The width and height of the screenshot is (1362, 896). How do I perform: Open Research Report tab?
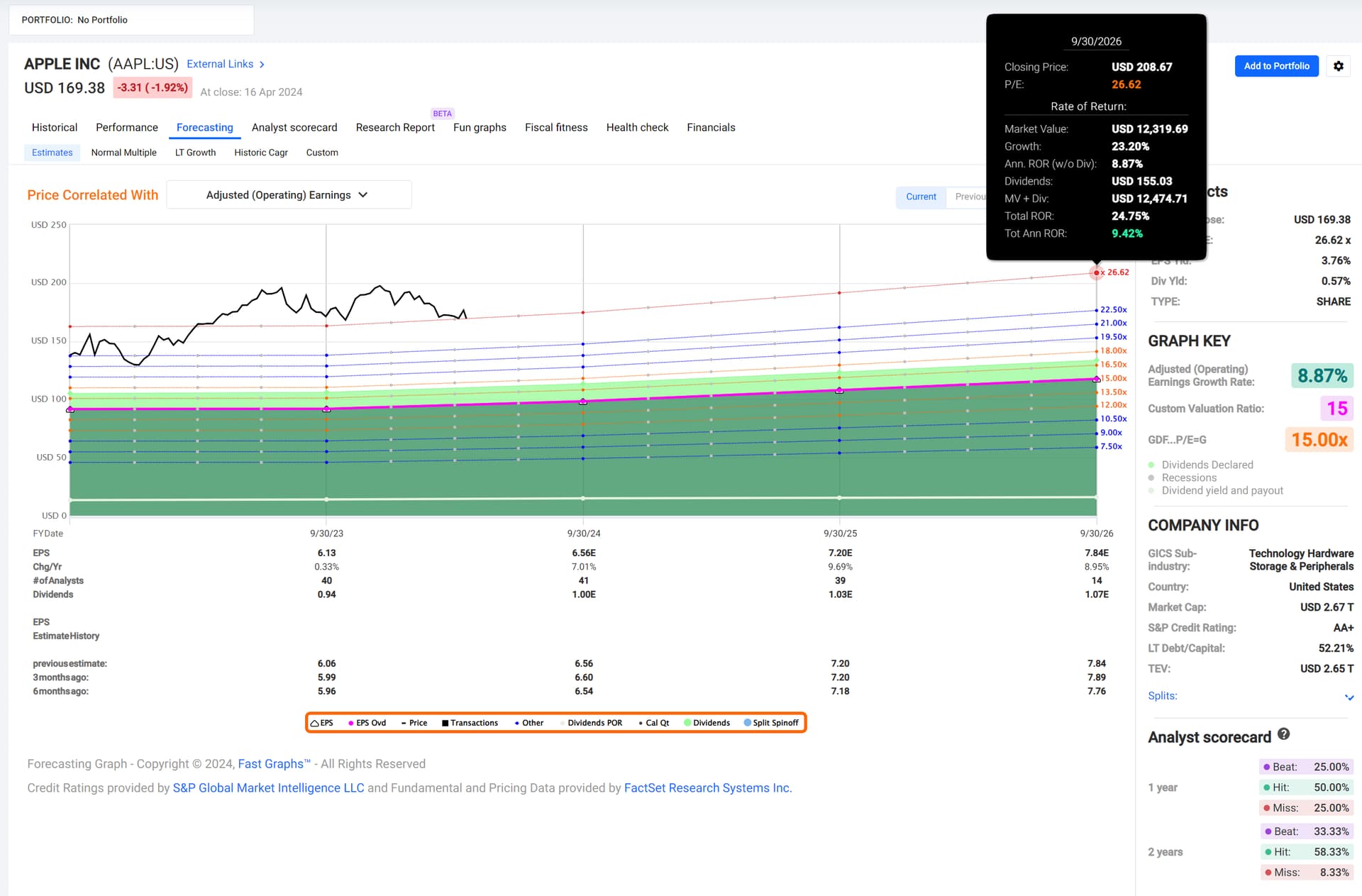[395, 128]
